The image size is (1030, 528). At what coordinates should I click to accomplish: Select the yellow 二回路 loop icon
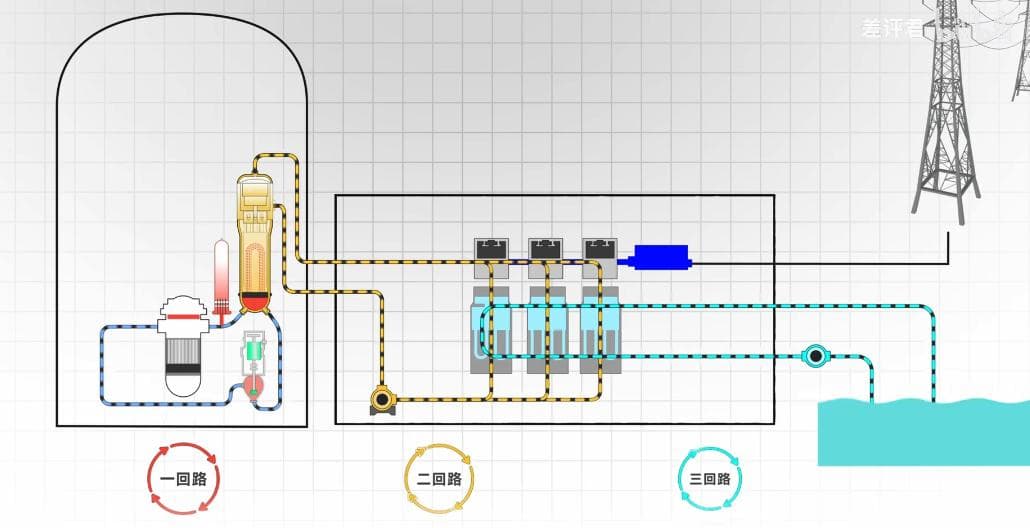click(x=440, y=478)
